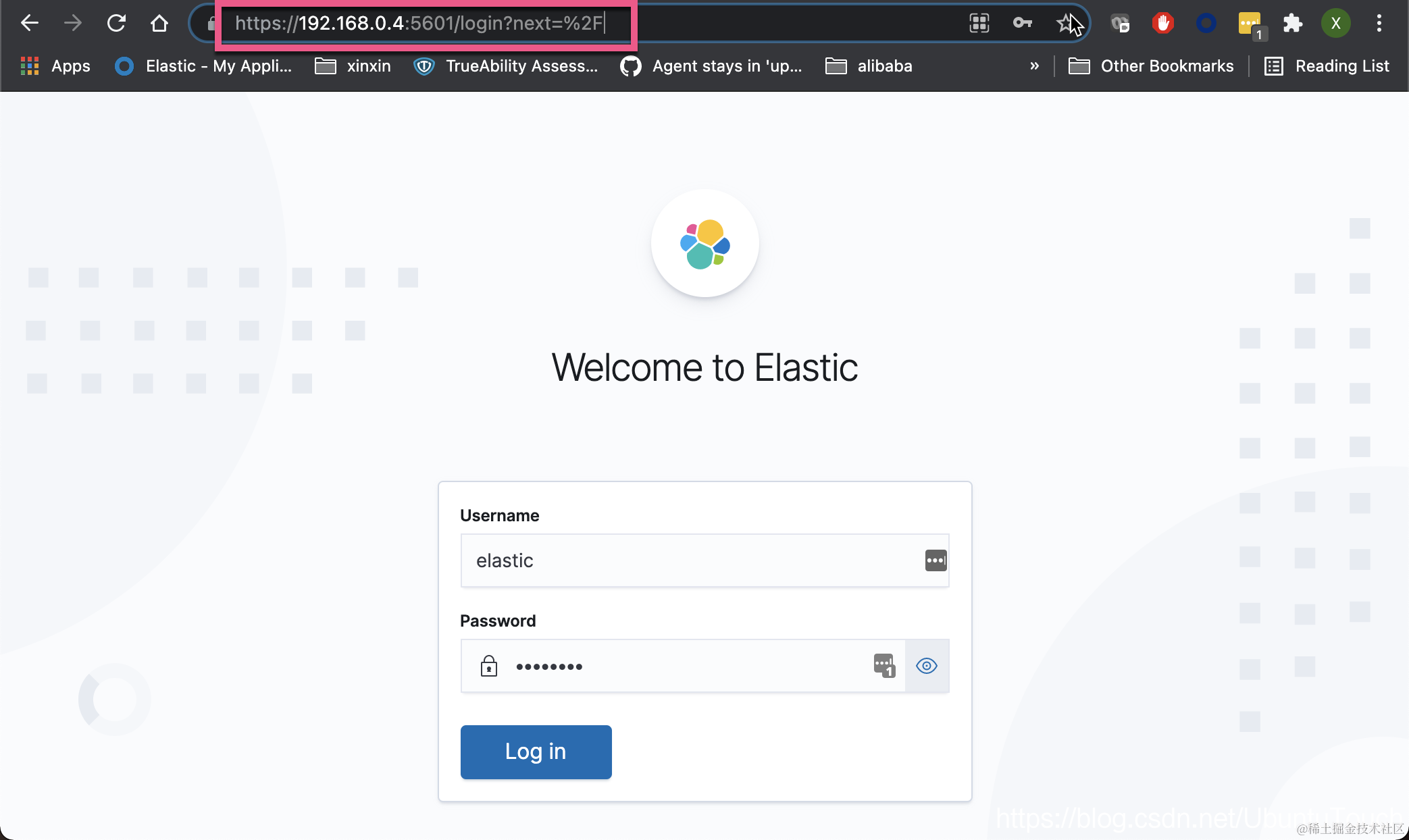Expand the hidden bookmarks chevron

click(x=1034, y=66)
